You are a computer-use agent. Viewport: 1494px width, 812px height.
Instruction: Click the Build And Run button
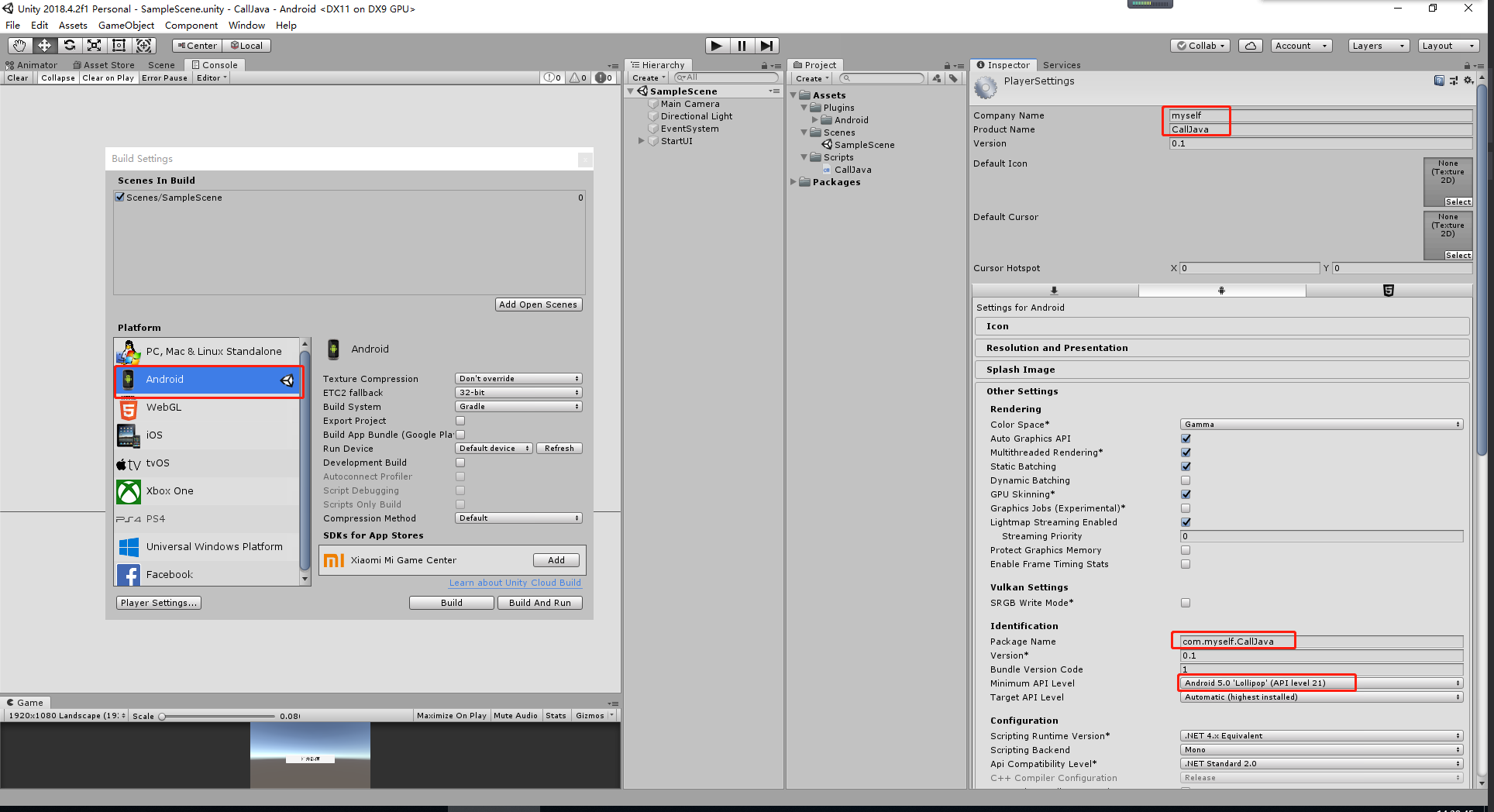tap(539, 602)
